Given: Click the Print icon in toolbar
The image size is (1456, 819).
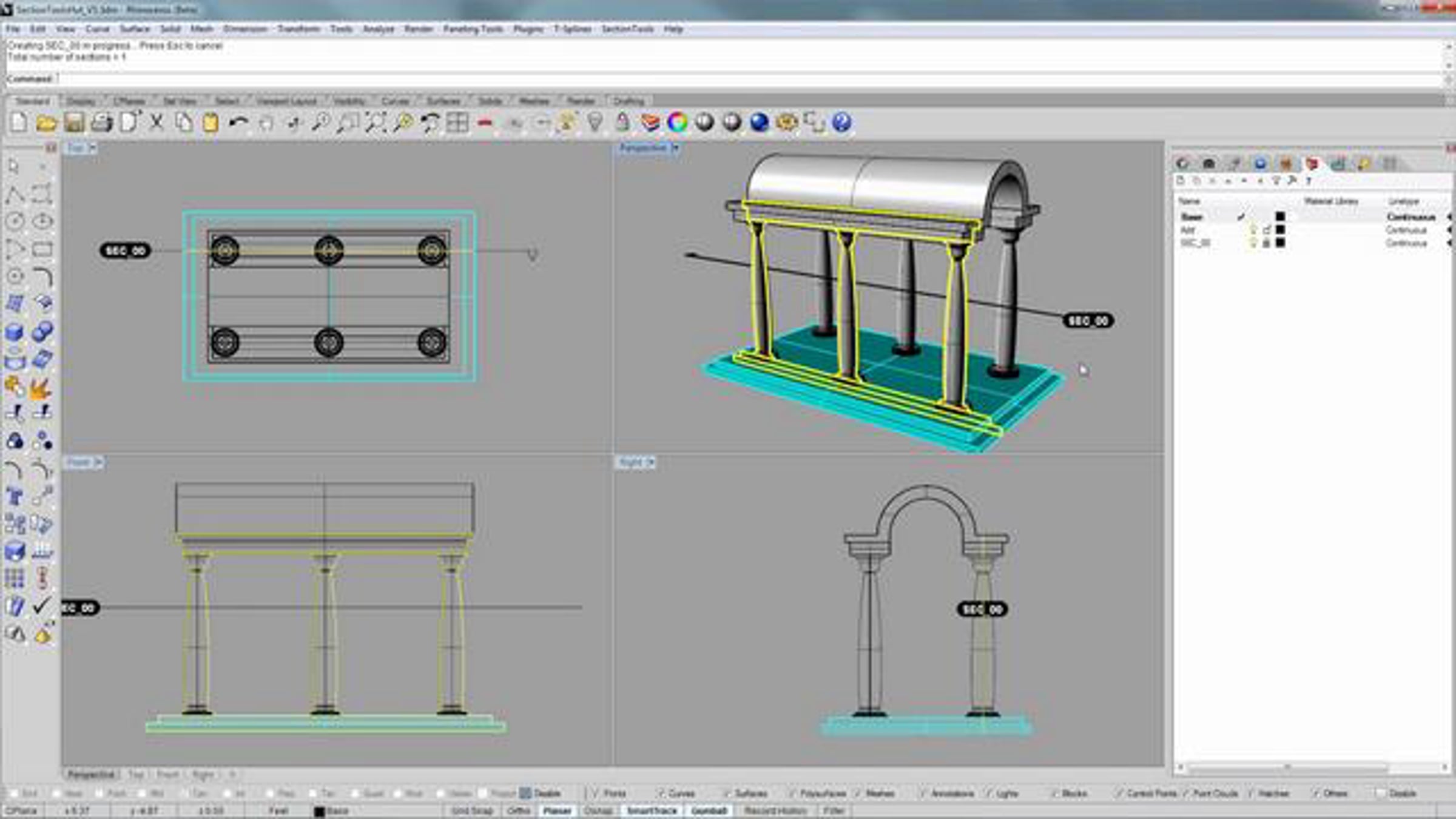Looking at the screenshot, I should [101, 123].
